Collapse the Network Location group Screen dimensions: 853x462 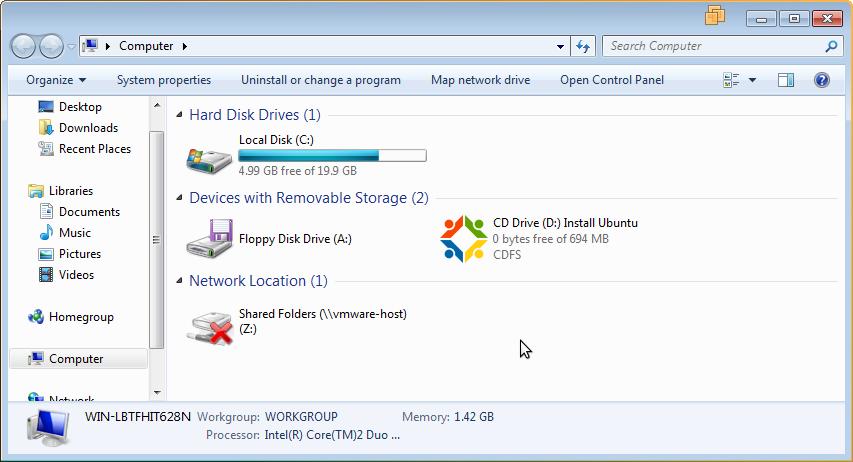click(179, 281)
